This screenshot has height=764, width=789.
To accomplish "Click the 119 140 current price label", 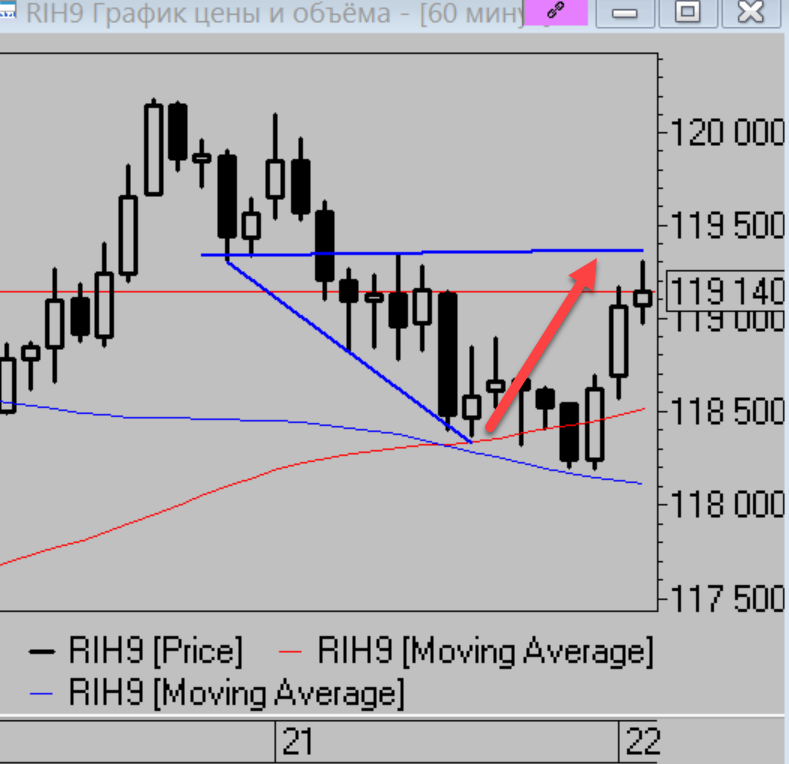I will coord(726,292).
